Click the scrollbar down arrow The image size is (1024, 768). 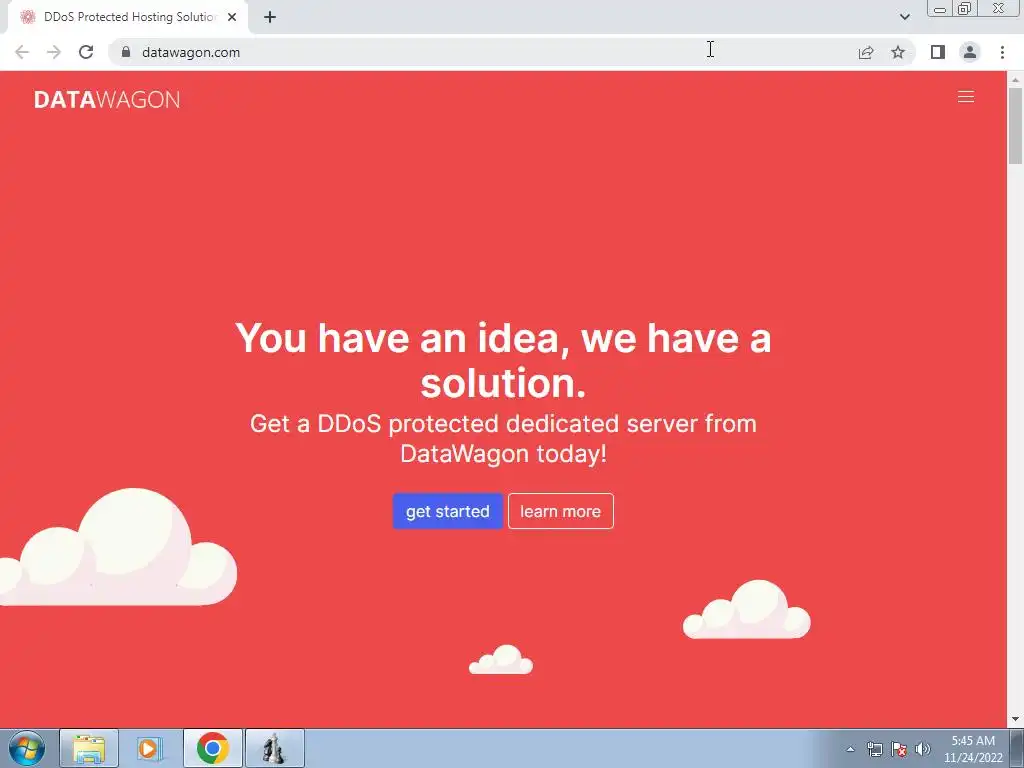pos(1015,719)
